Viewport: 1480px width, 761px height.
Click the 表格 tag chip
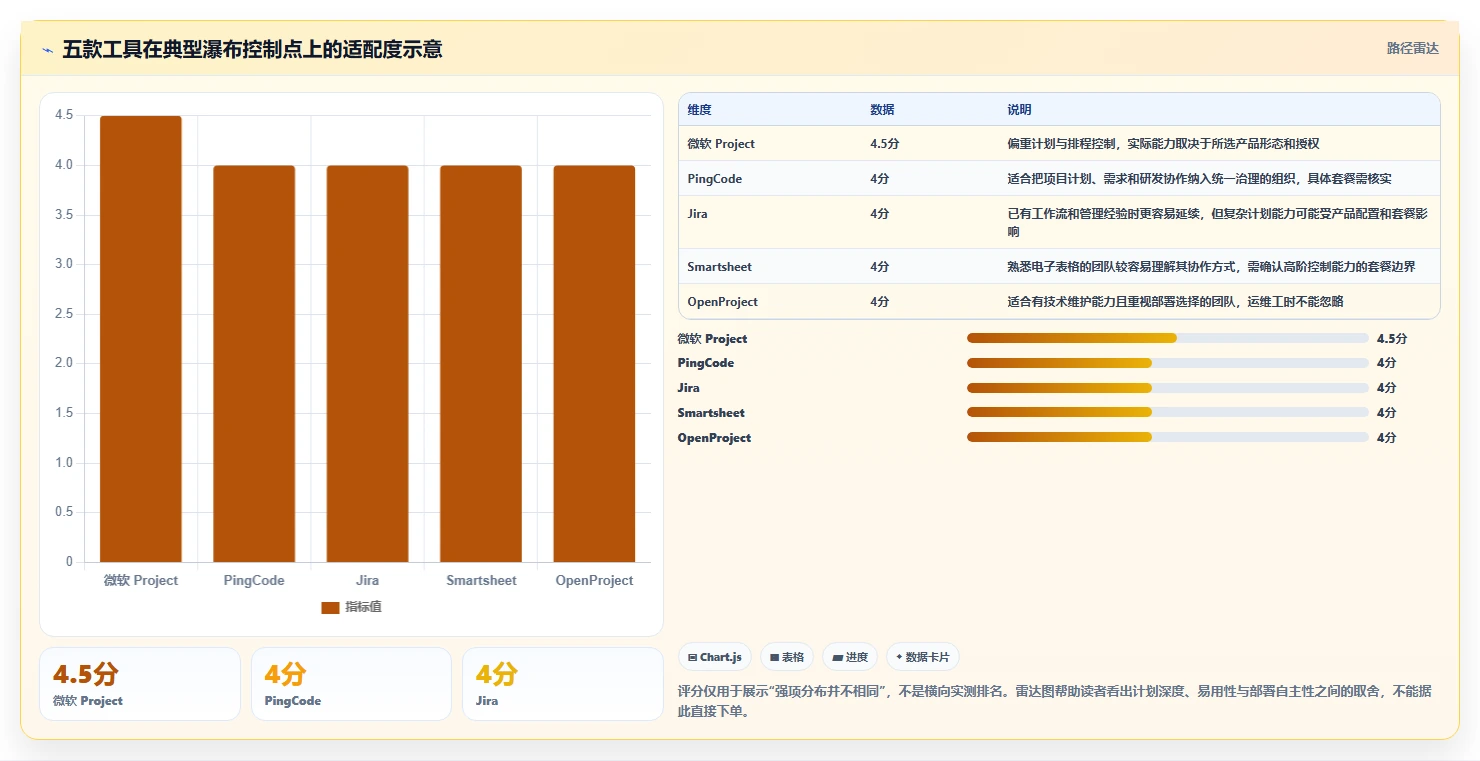pyautogui.click(x=787, y=657)
